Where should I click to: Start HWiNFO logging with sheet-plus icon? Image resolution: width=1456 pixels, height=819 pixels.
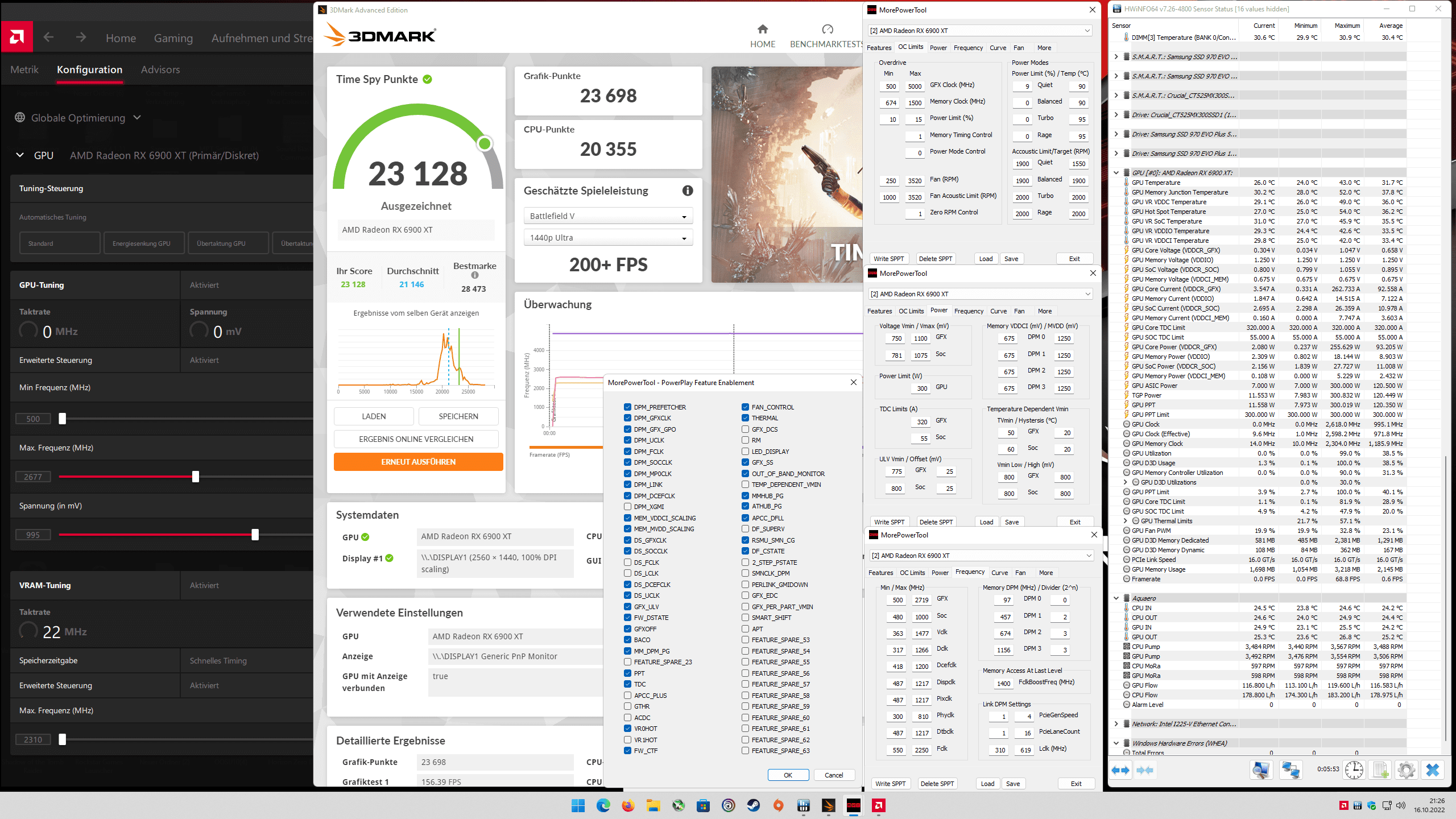tap(1380, 770)
